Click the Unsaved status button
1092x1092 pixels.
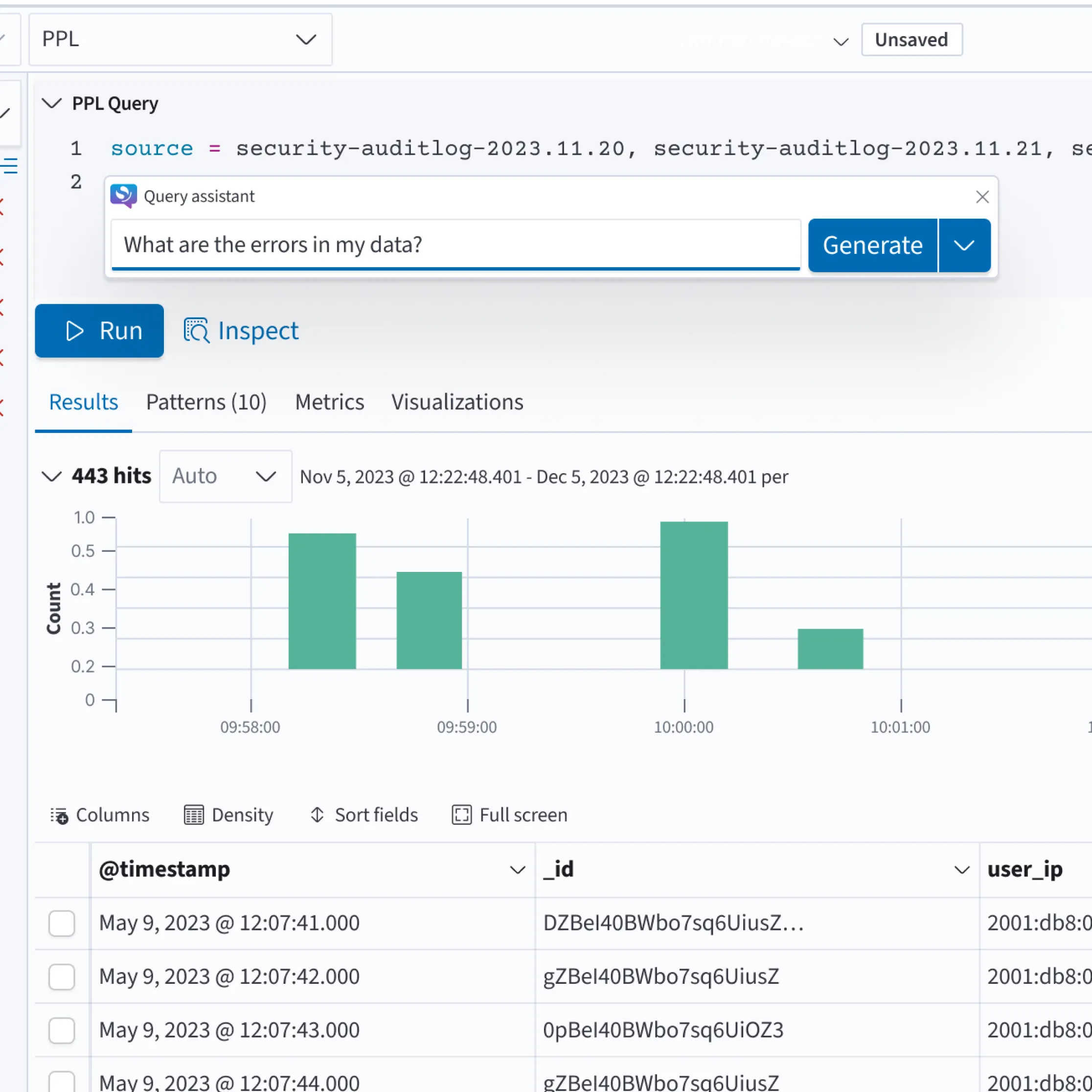[x=911, y=40]
